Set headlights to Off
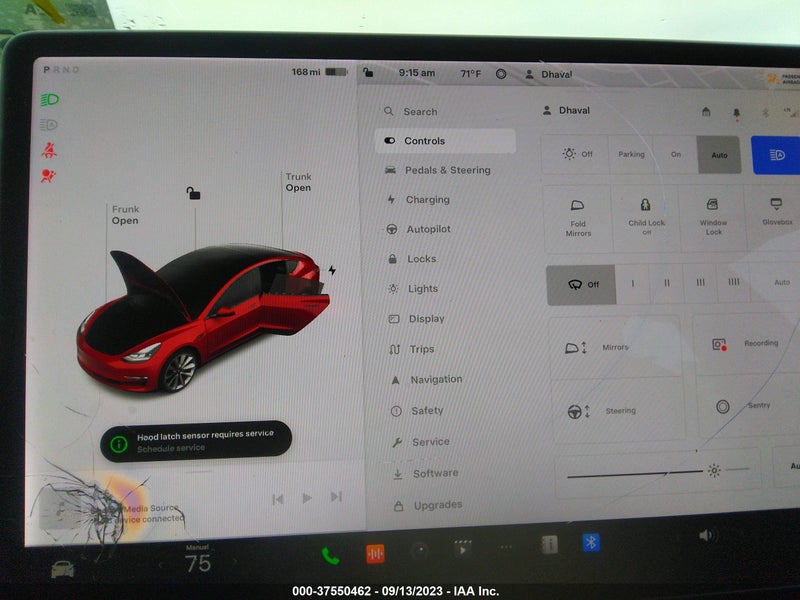 click(576, 154)
